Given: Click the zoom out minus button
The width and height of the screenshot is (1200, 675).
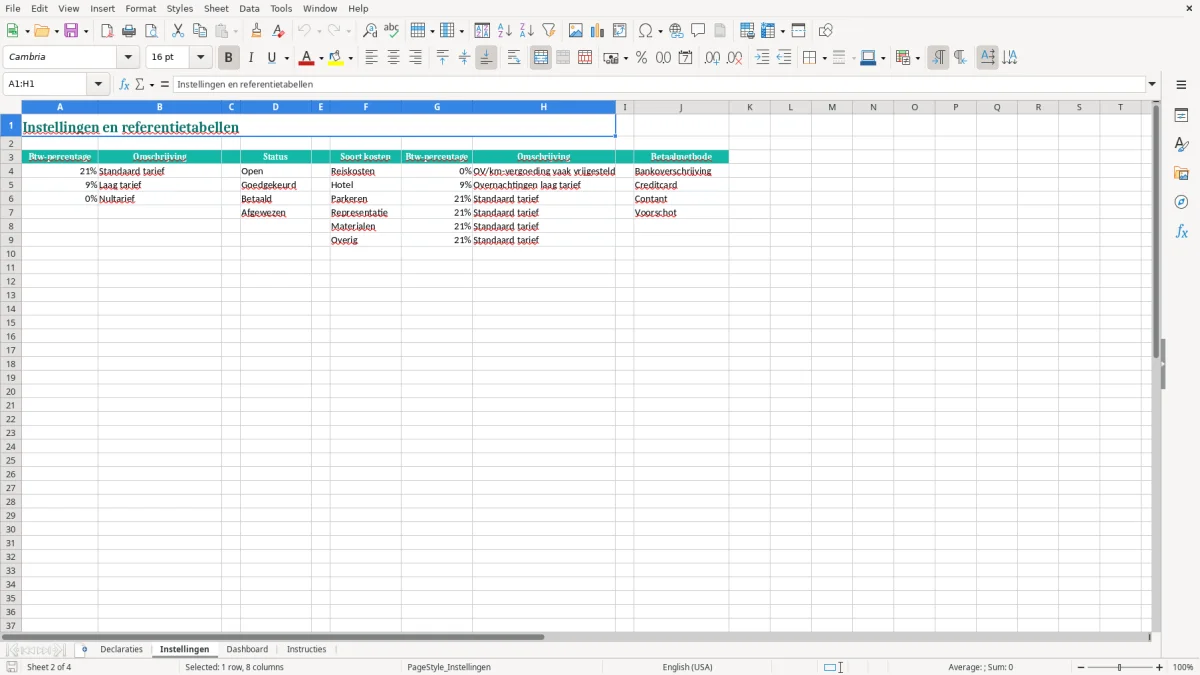Looking at the screenshot, I should (1081, 667).
